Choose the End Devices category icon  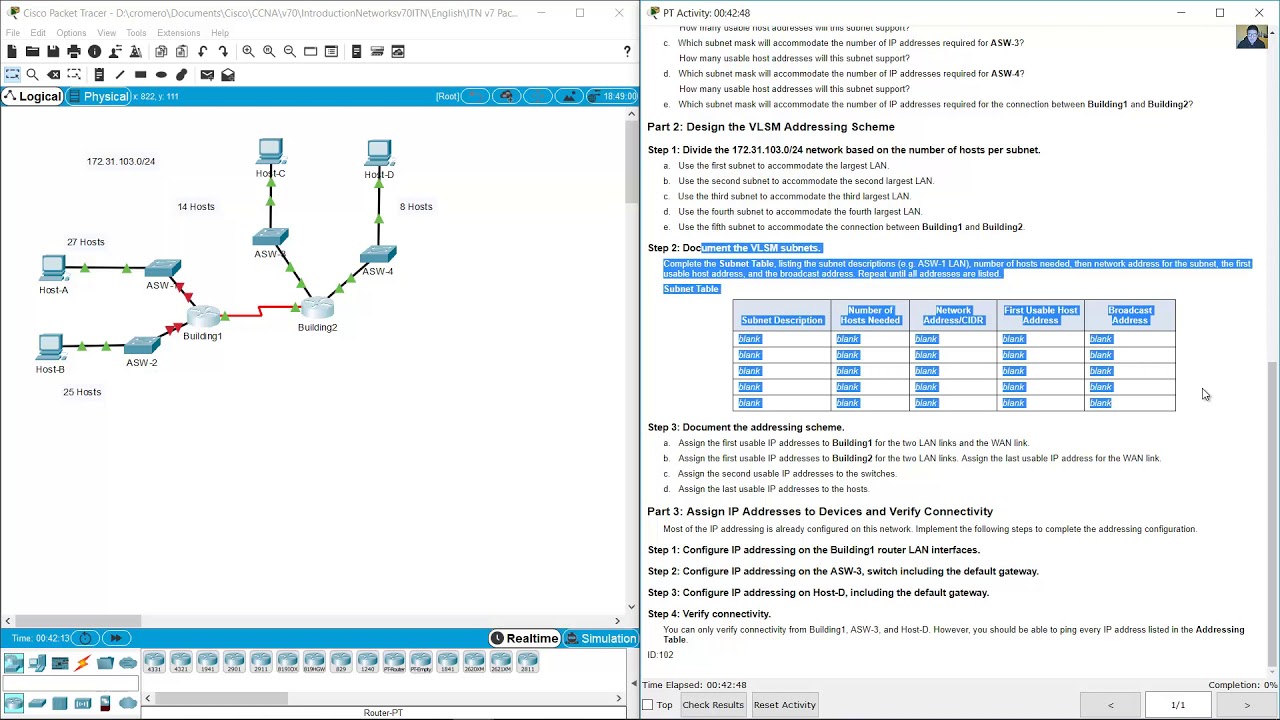pyautogui.click(x=37, y=662)
